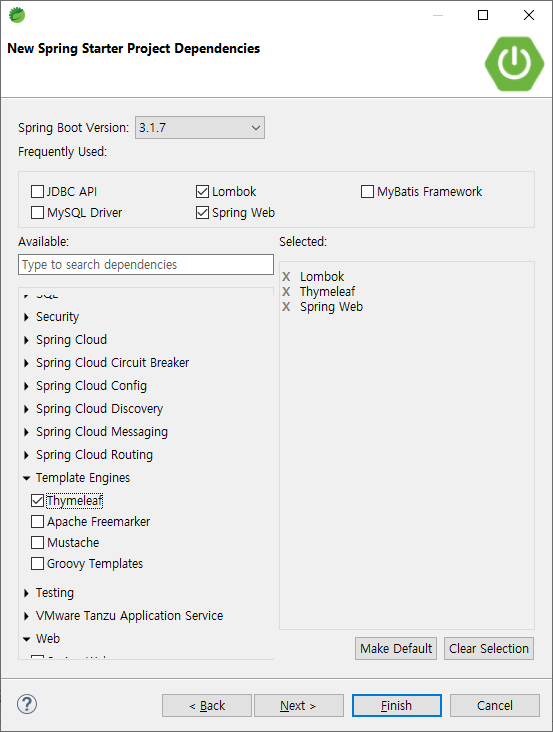The image size is (553, 732).
Task: Expand the Spring Cloud category
Action: click(x=26, y=340)
